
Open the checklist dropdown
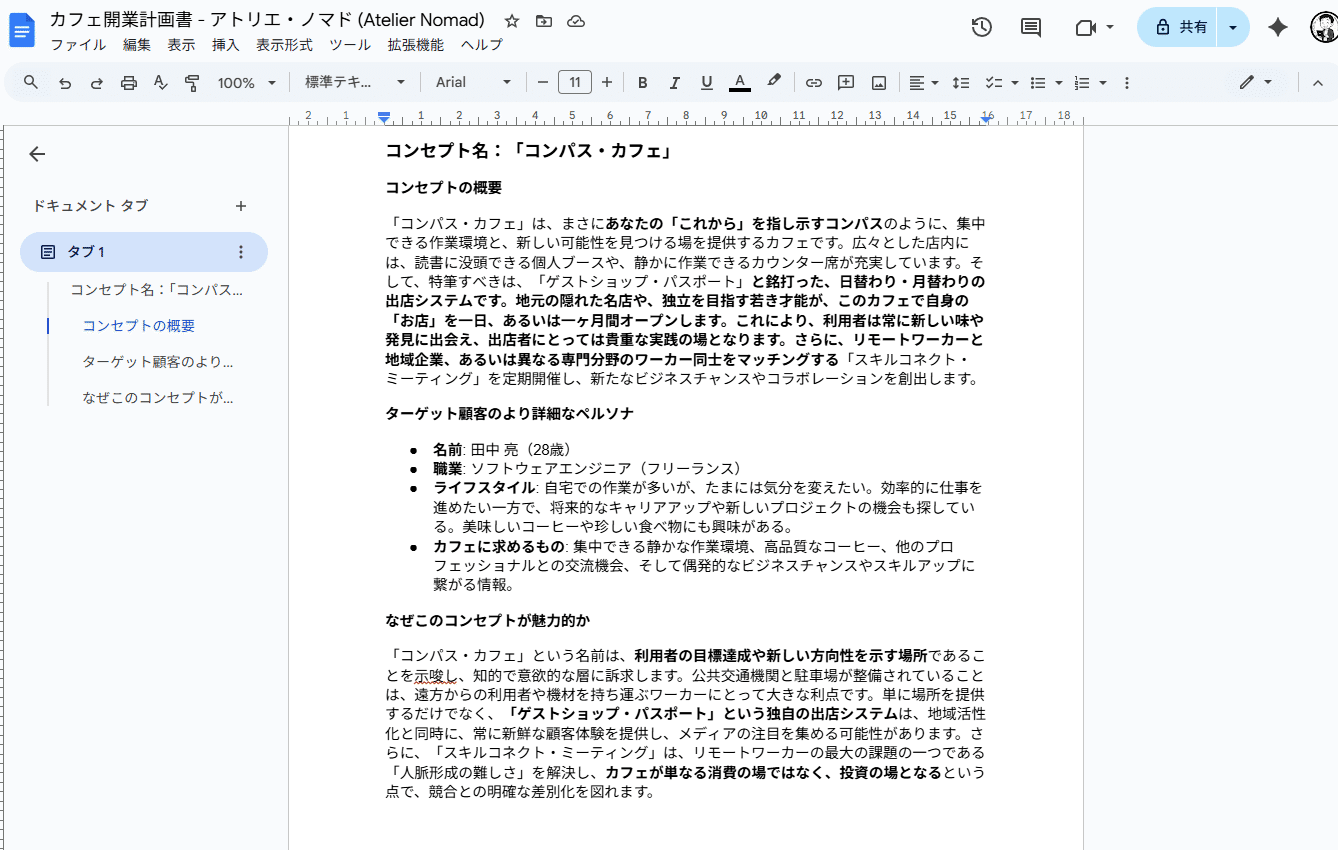tap(1002, 82)
